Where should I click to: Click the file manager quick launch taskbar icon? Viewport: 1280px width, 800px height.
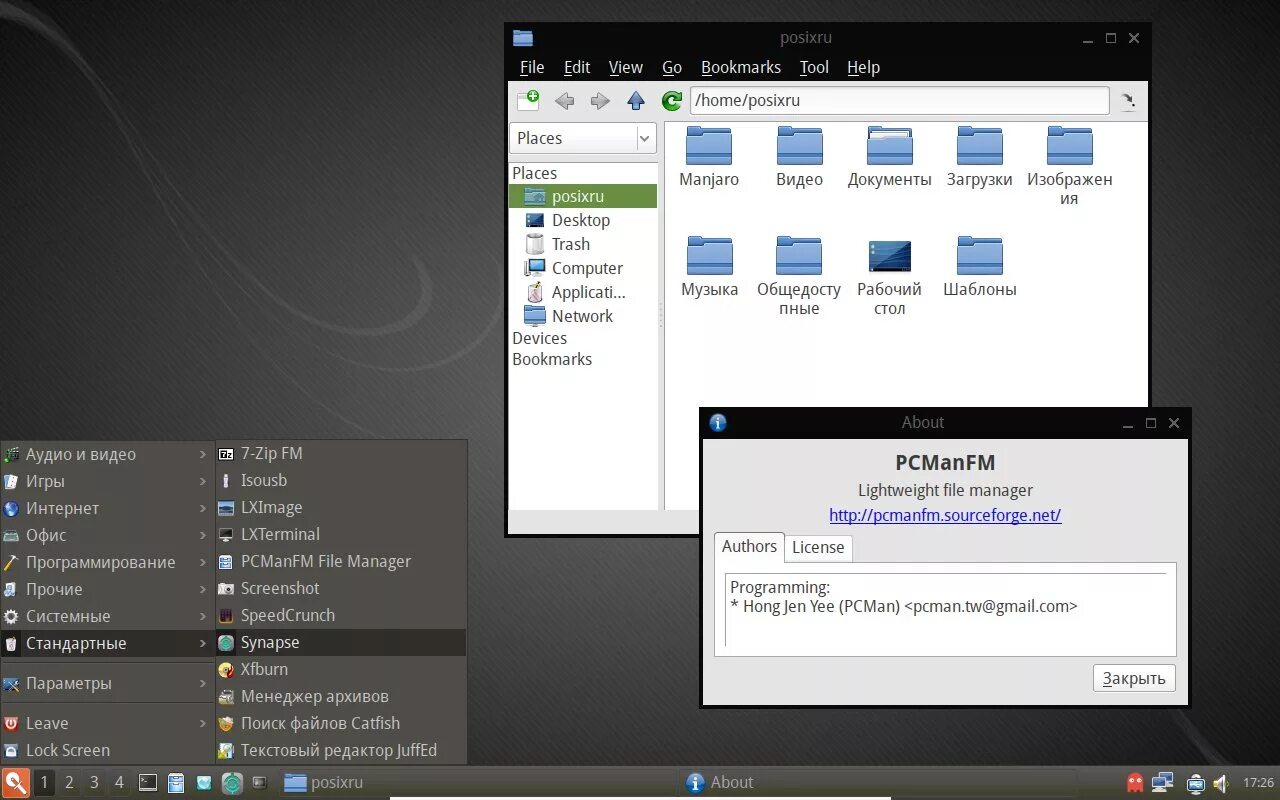click(176, 783)
